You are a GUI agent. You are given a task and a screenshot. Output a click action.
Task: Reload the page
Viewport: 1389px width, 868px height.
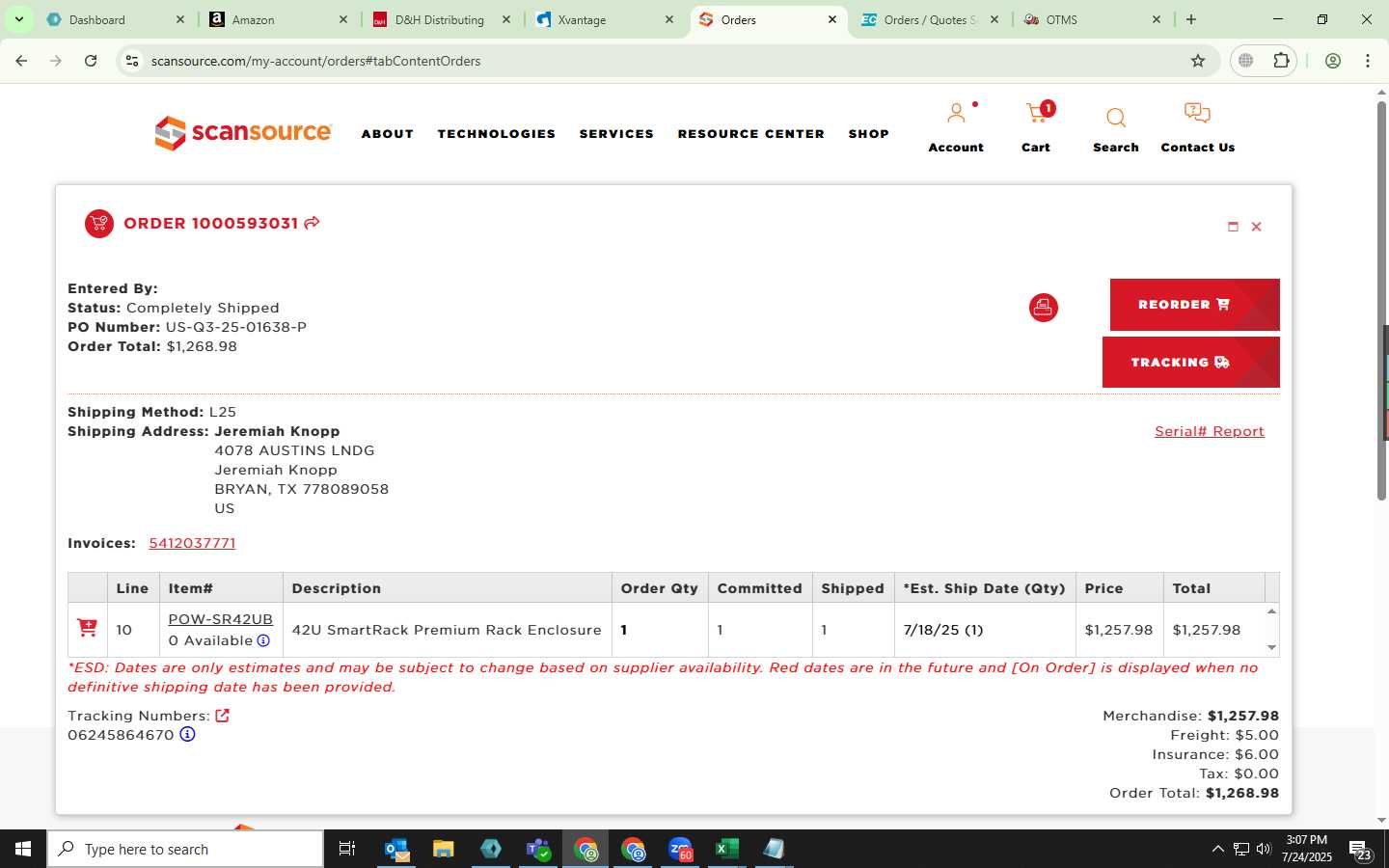point(91,61)
